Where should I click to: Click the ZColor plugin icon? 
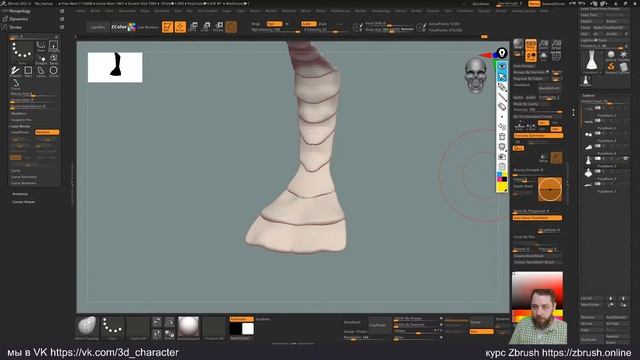(x=123, y=27)
